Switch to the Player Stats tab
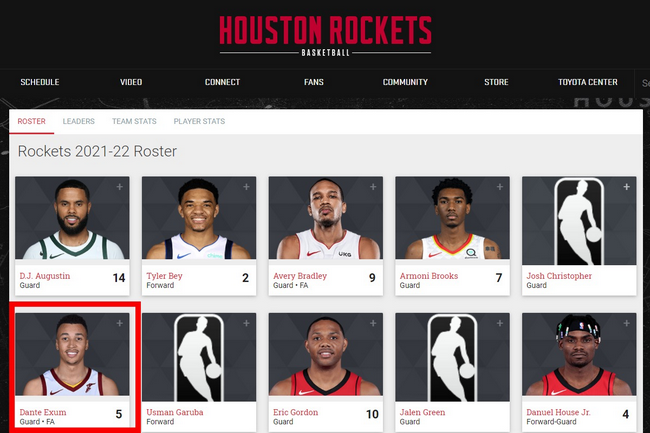This screenshot has width=650, height=433. pos(199,121)
